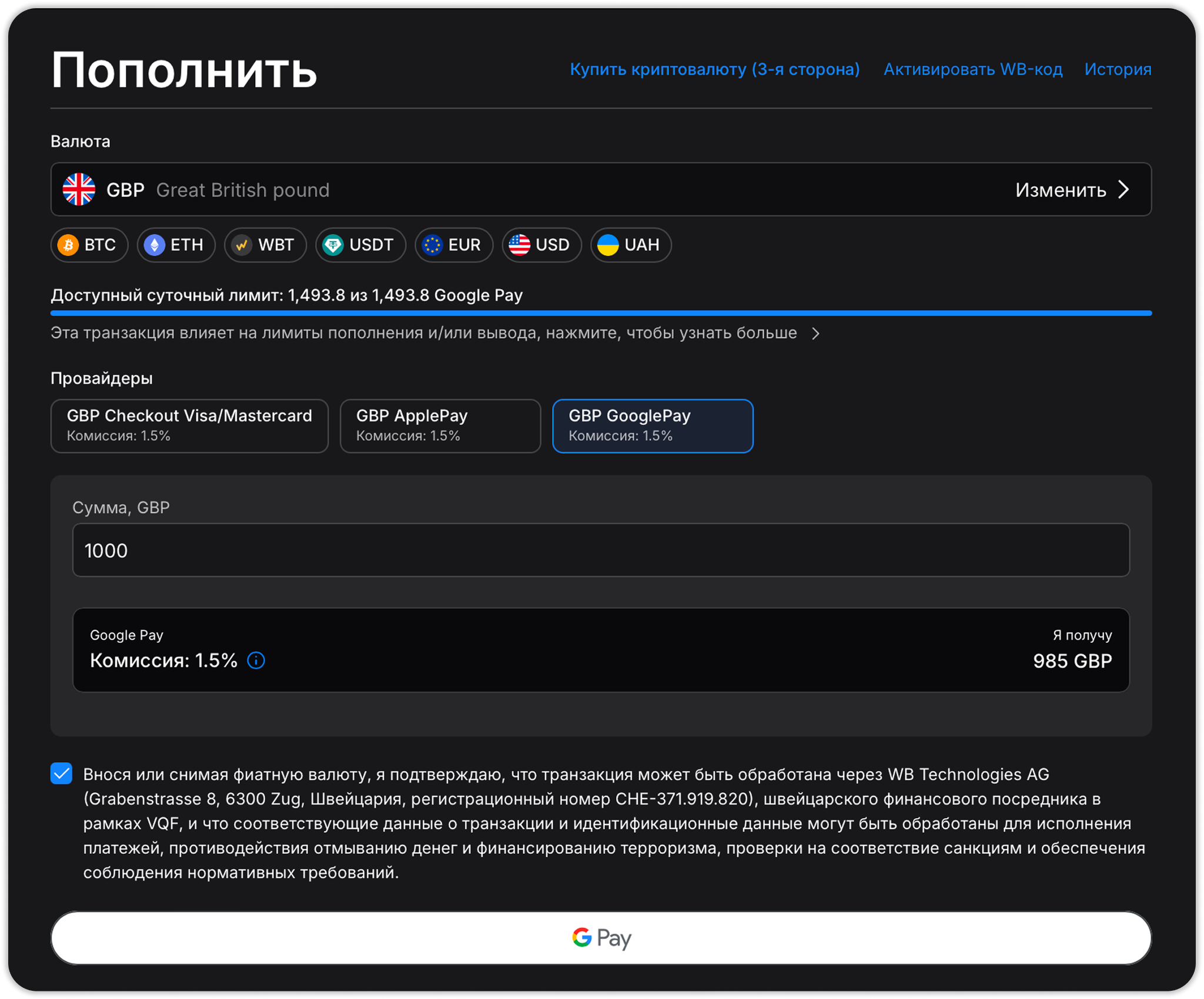
Task: Click the UK flag icon beside GBP
Action: 79,189
